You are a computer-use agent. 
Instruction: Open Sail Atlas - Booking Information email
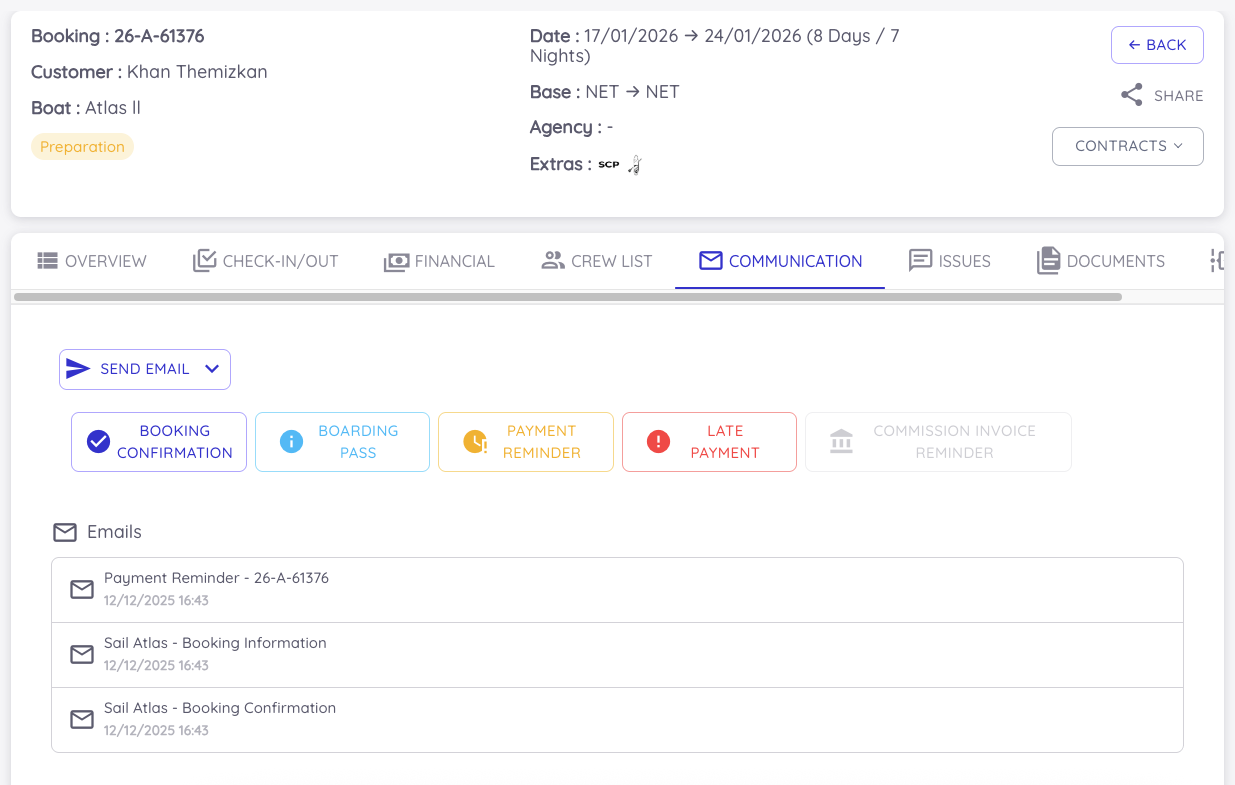[x=617, y=655]
